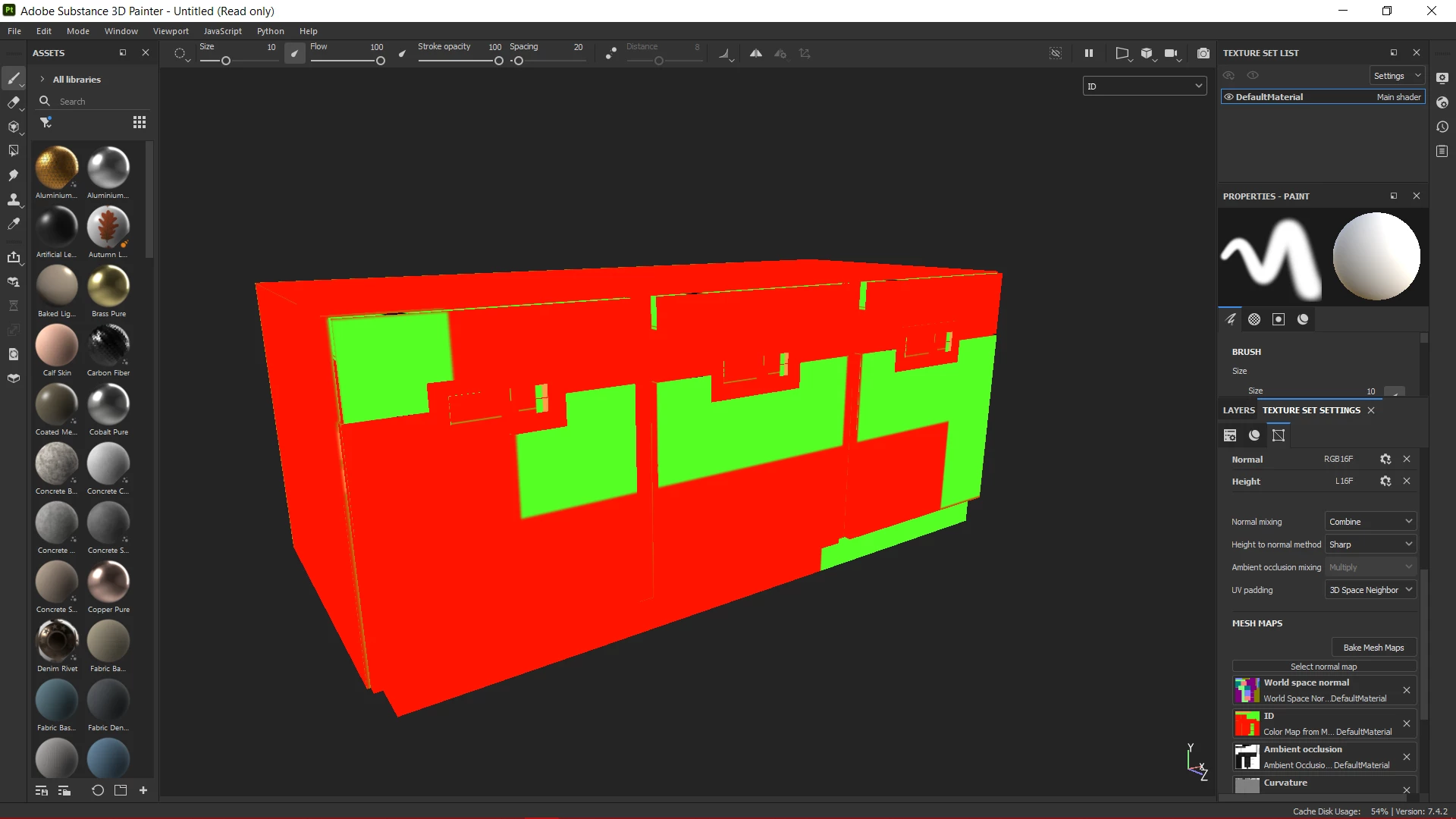Image resolution: width=1456 pixels, height=819 pixels.
Task: Open the Normal mixing Combine dropdown
Action: click(1370, 522)
